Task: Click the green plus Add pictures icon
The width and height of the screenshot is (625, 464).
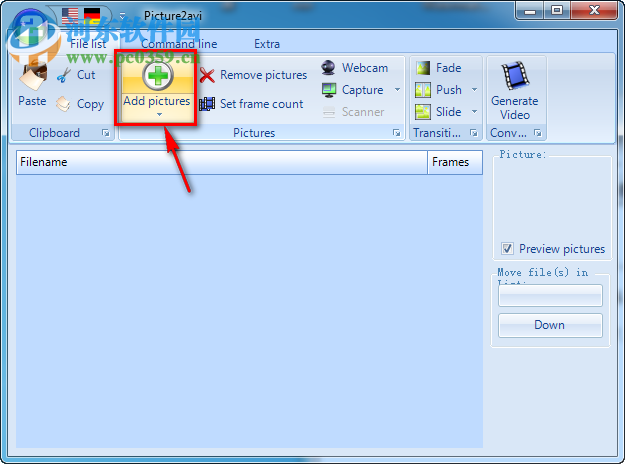Action: (x=158, y=75)
